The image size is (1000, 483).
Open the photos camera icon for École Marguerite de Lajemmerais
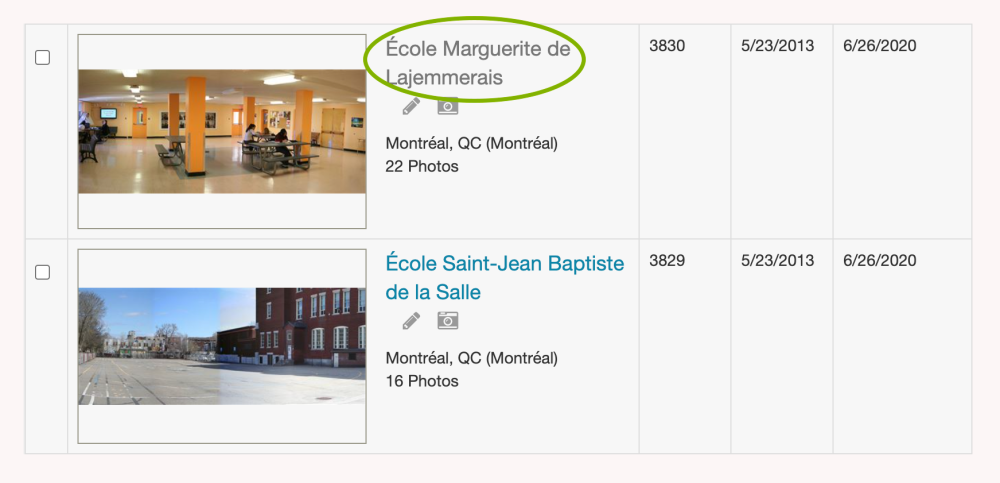click(447, 106)
